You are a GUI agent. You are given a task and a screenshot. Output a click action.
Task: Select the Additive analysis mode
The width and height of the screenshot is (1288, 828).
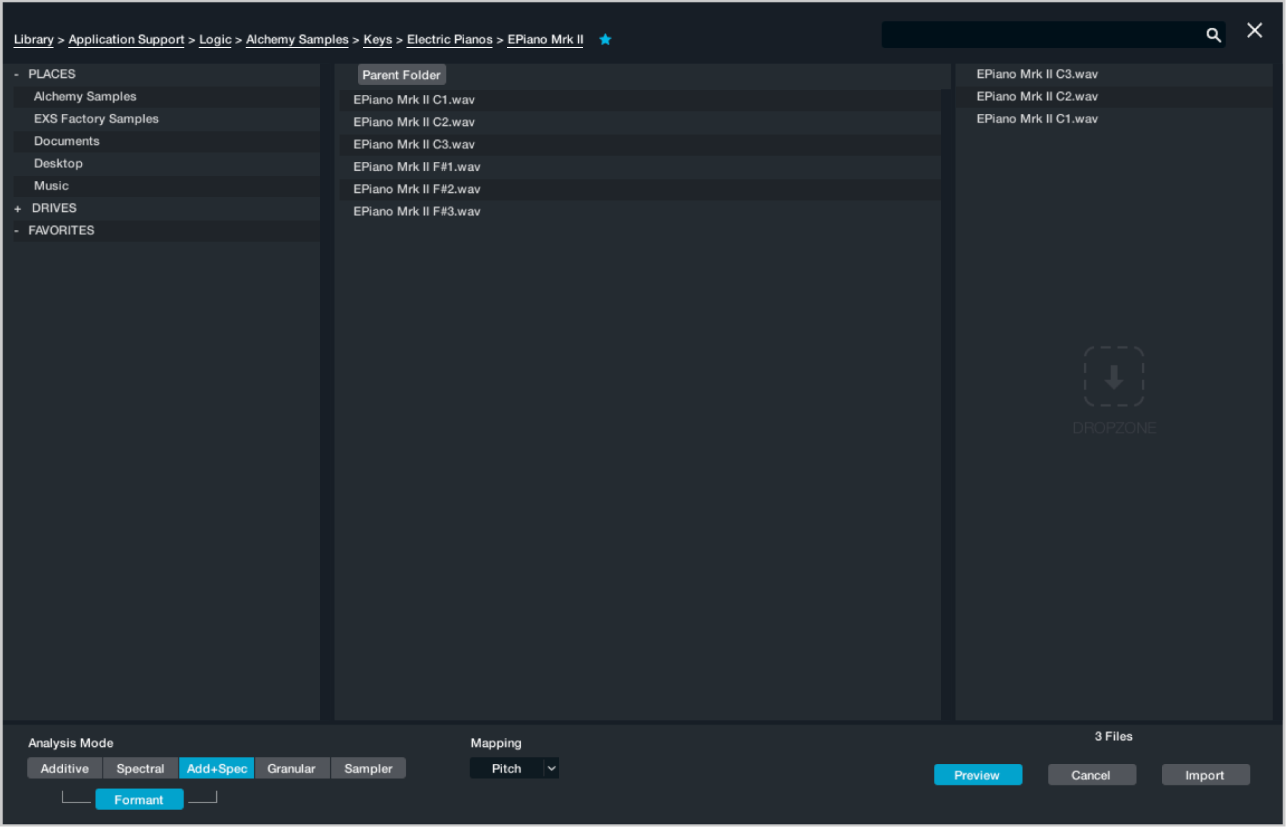click(64, 768)
